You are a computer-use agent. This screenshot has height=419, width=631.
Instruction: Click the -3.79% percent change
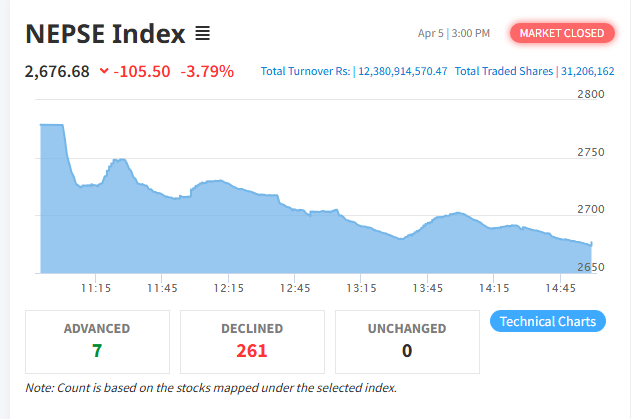pyautogui.click(x=207, y=72)
